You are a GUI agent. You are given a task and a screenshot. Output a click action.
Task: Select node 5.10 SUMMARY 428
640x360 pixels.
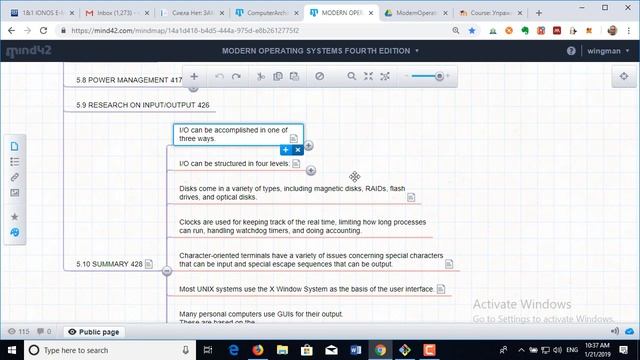pyautogui.click(x=109, y=264)
